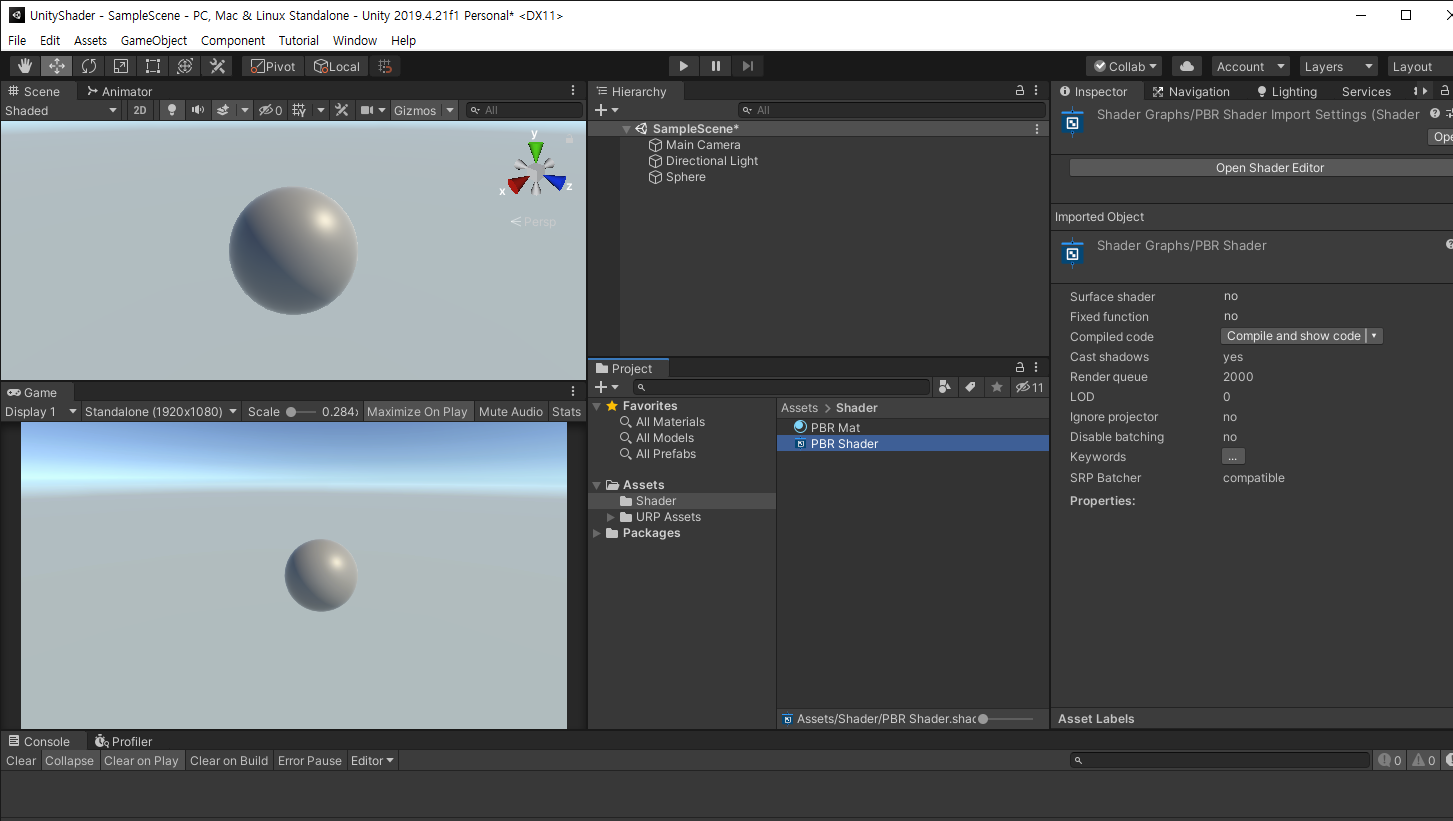
Task: Select the Scale tool
Action: point(121,66)
